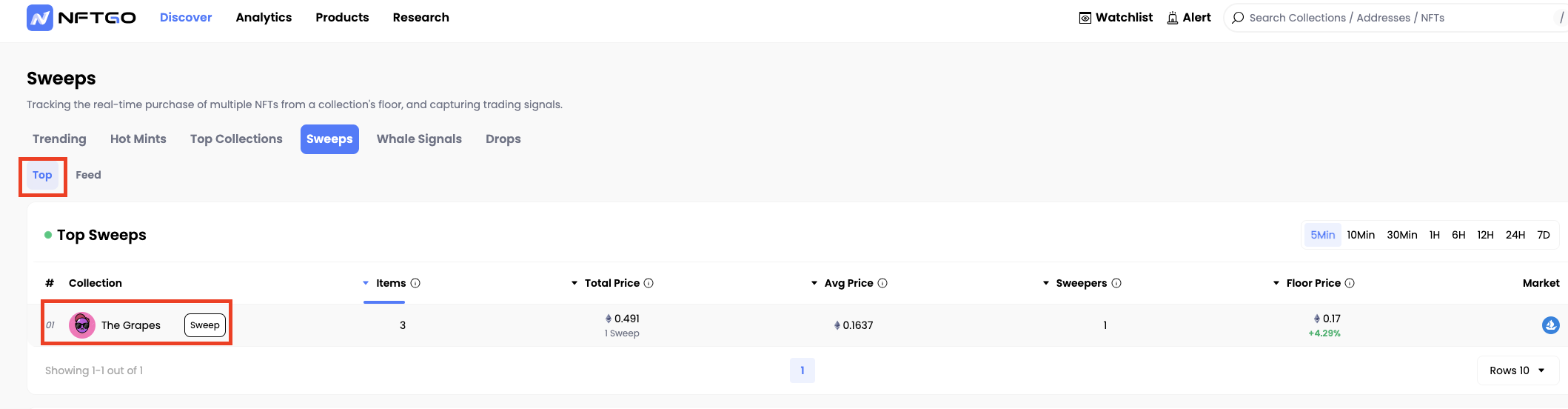
Task: Open the Analytics nav link
Action: pos(264,18)
